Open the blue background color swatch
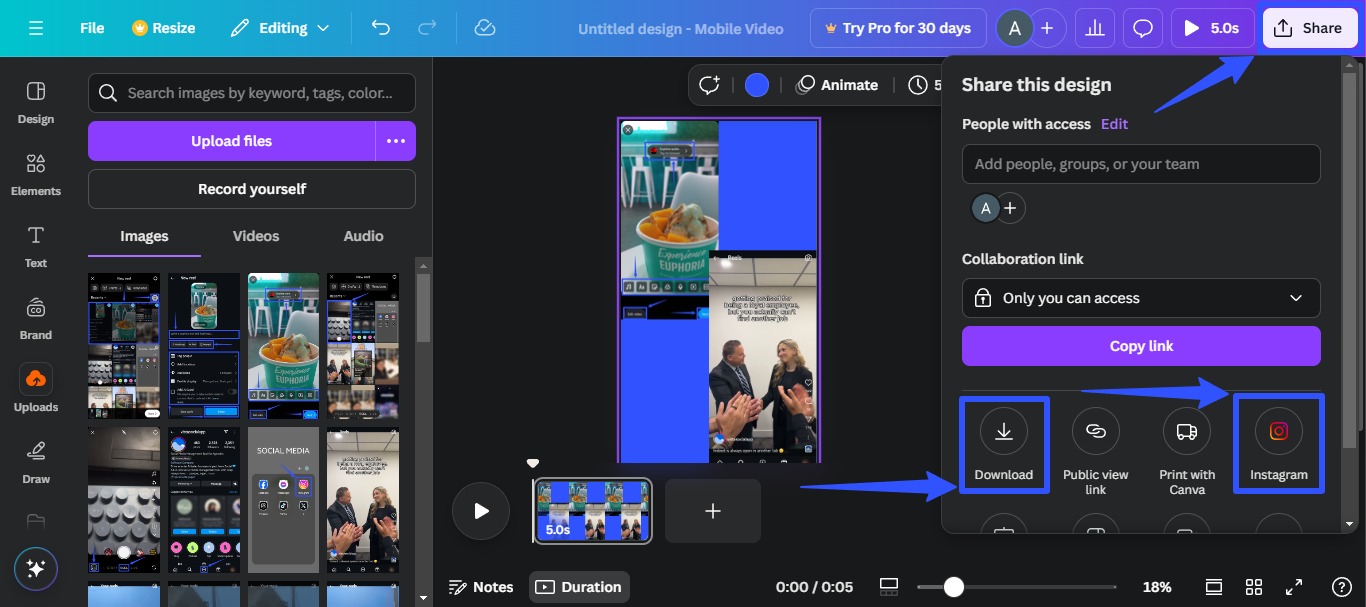The width and height of the screenshot is (1366, 607). pos(757,84)
